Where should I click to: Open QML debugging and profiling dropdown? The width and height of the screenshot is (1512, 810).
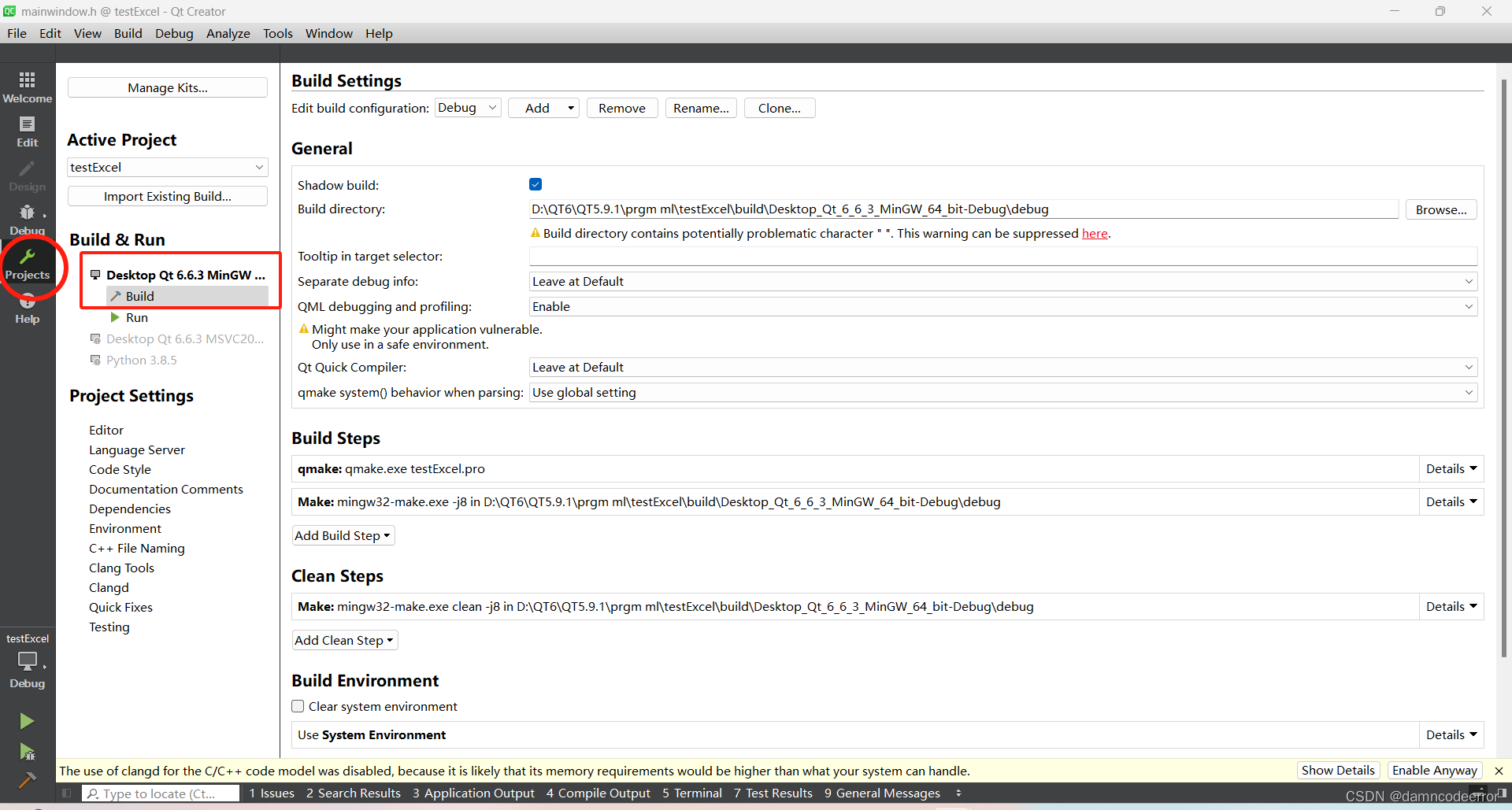(x=1003, y=306)
